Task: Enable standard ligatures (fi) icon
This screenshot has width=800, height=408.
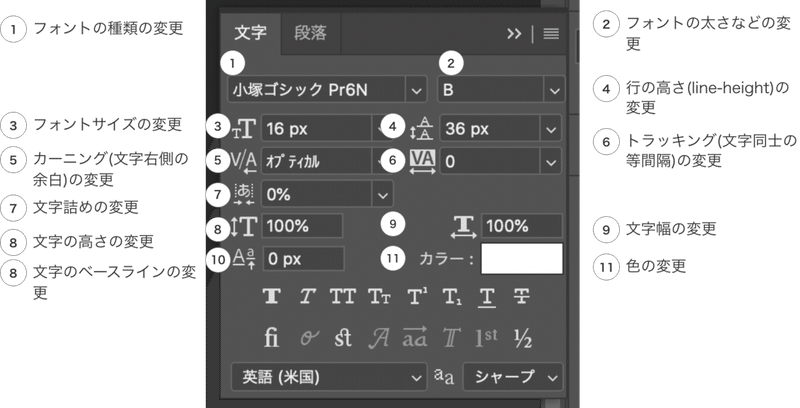Action: (x=271, y=337)
